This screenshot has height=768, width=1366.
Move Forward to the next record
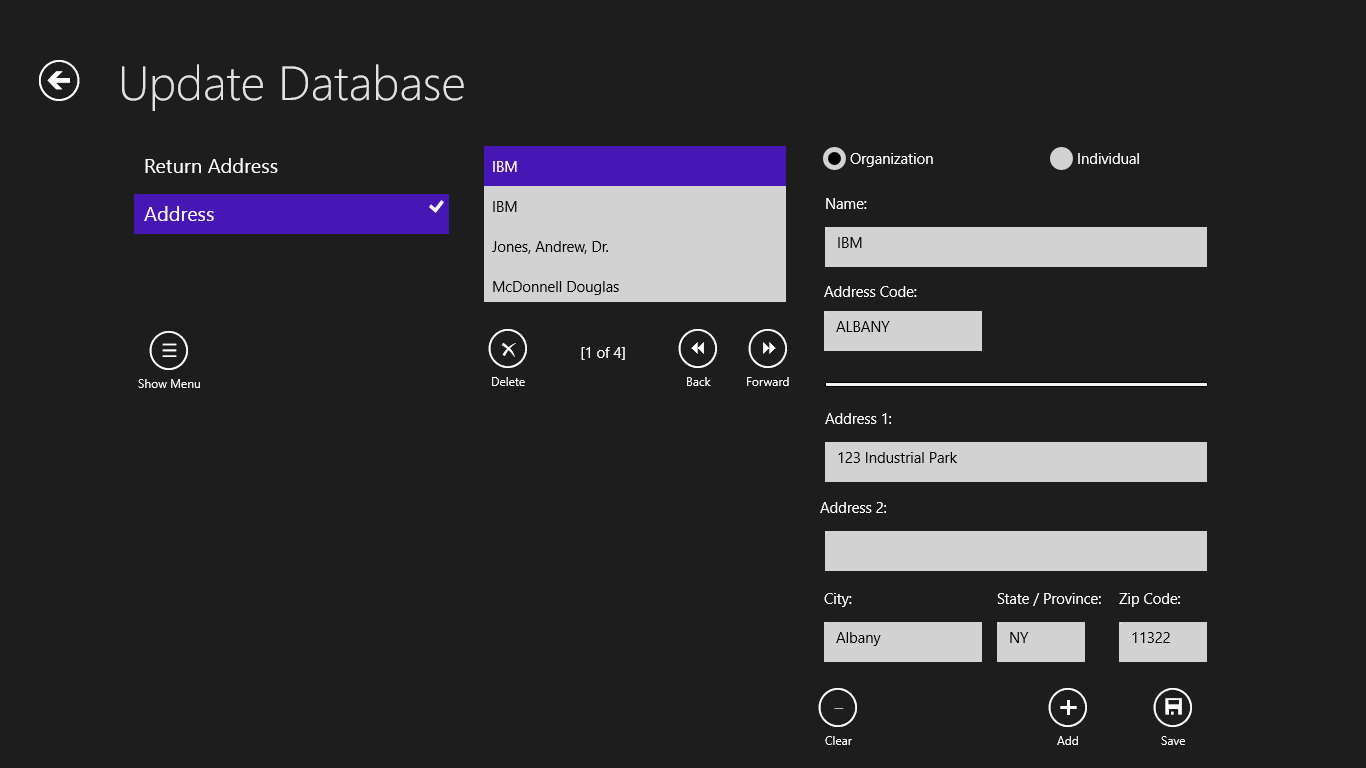tap(767, 347)
